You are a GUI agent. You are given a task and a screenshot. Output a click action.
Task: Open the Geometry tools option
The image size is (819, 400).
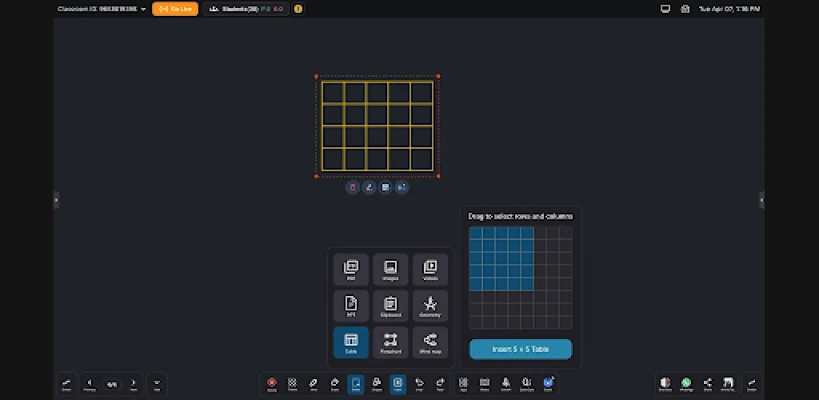click(430, 306)
